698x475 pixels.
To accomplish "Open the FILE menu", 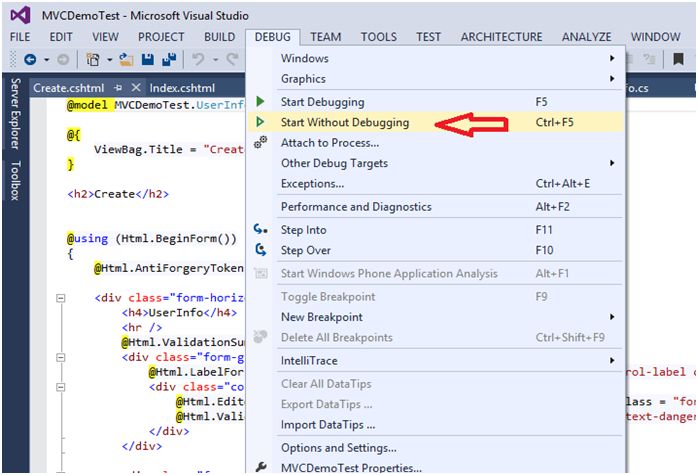I will click(20, 37).
